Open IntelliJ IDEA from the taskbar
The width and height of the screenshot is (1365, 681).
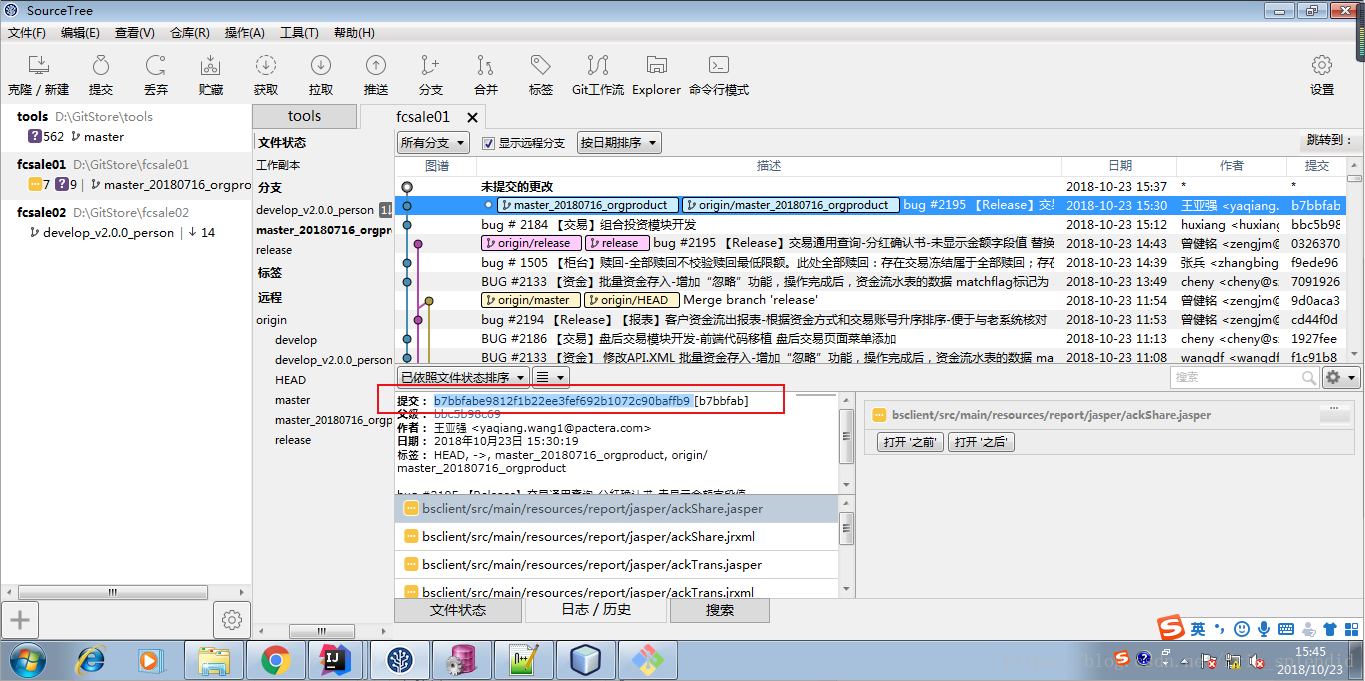(335, 660)
